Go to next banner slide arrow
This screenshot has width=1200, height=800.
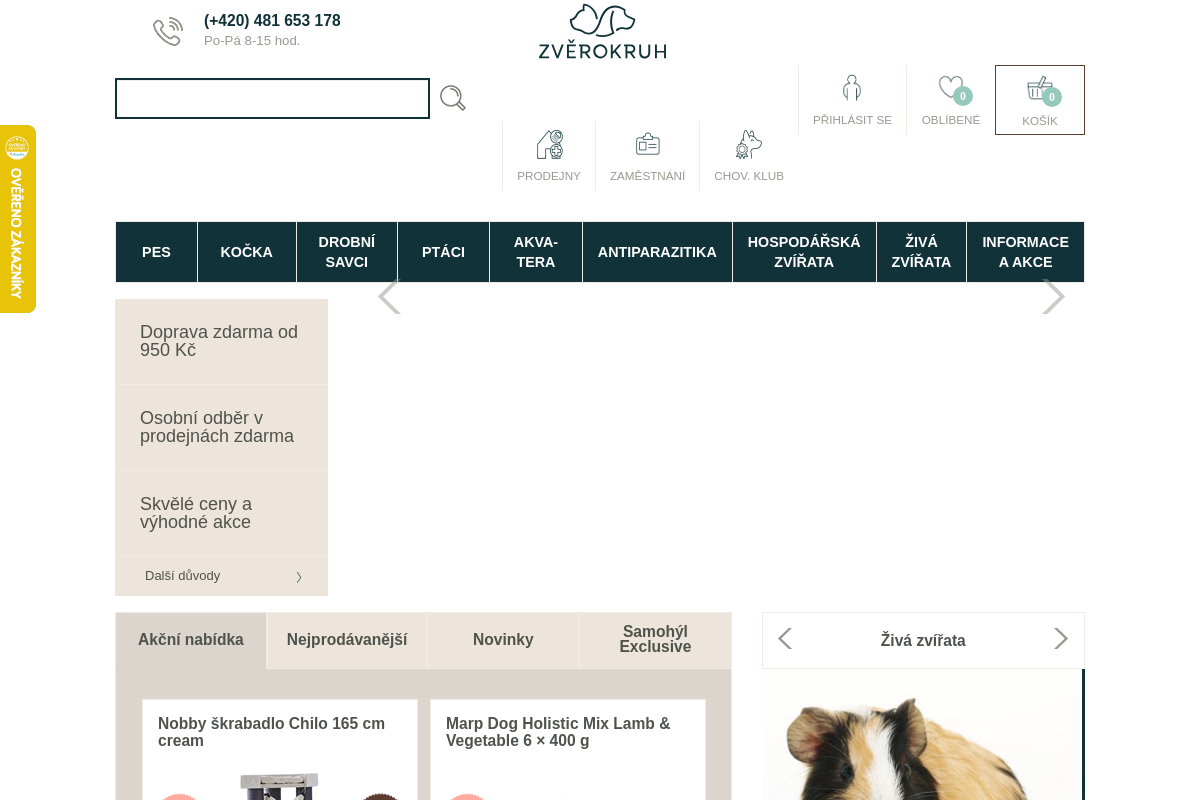click(1054, 296)
